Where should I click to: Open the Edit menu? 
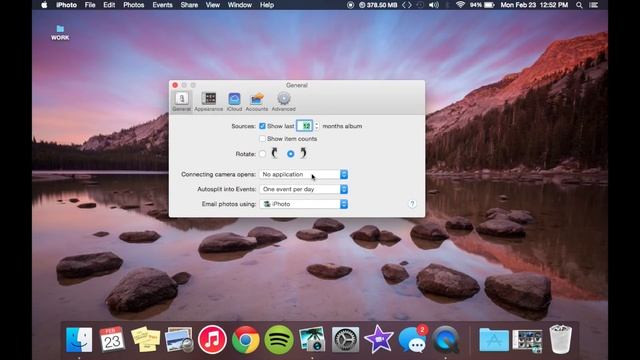(109, 5)
